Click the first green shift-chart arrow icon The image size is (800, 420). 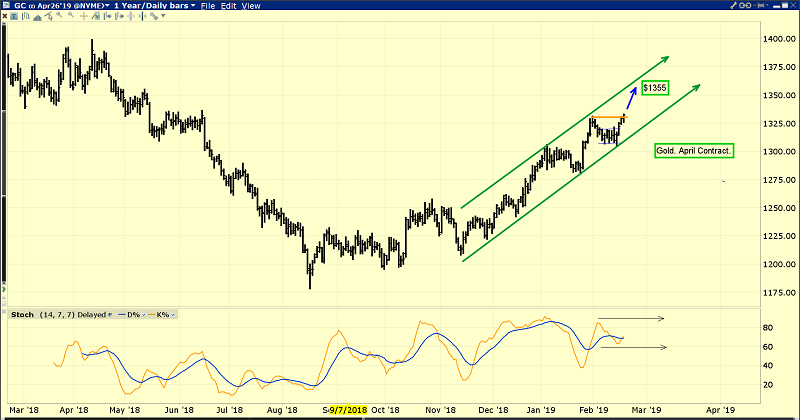tap(108, 16)
